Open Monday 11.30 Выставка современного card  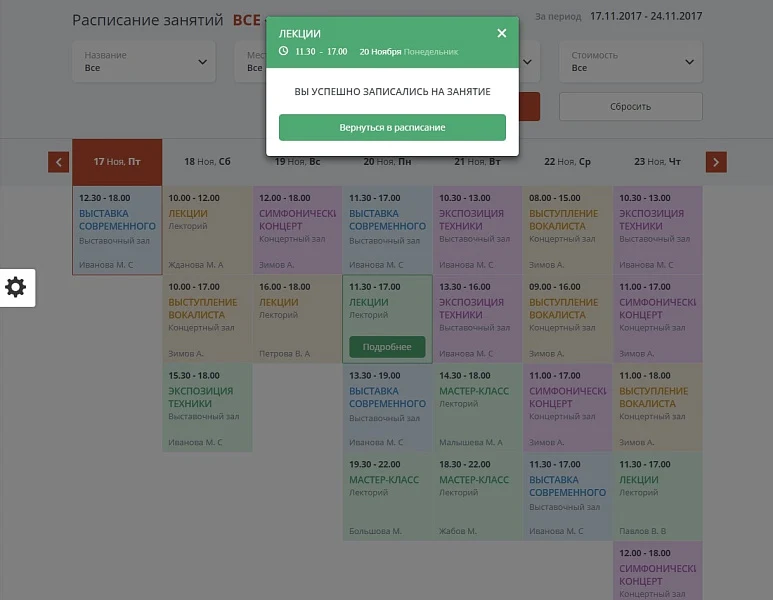(387, 230)
